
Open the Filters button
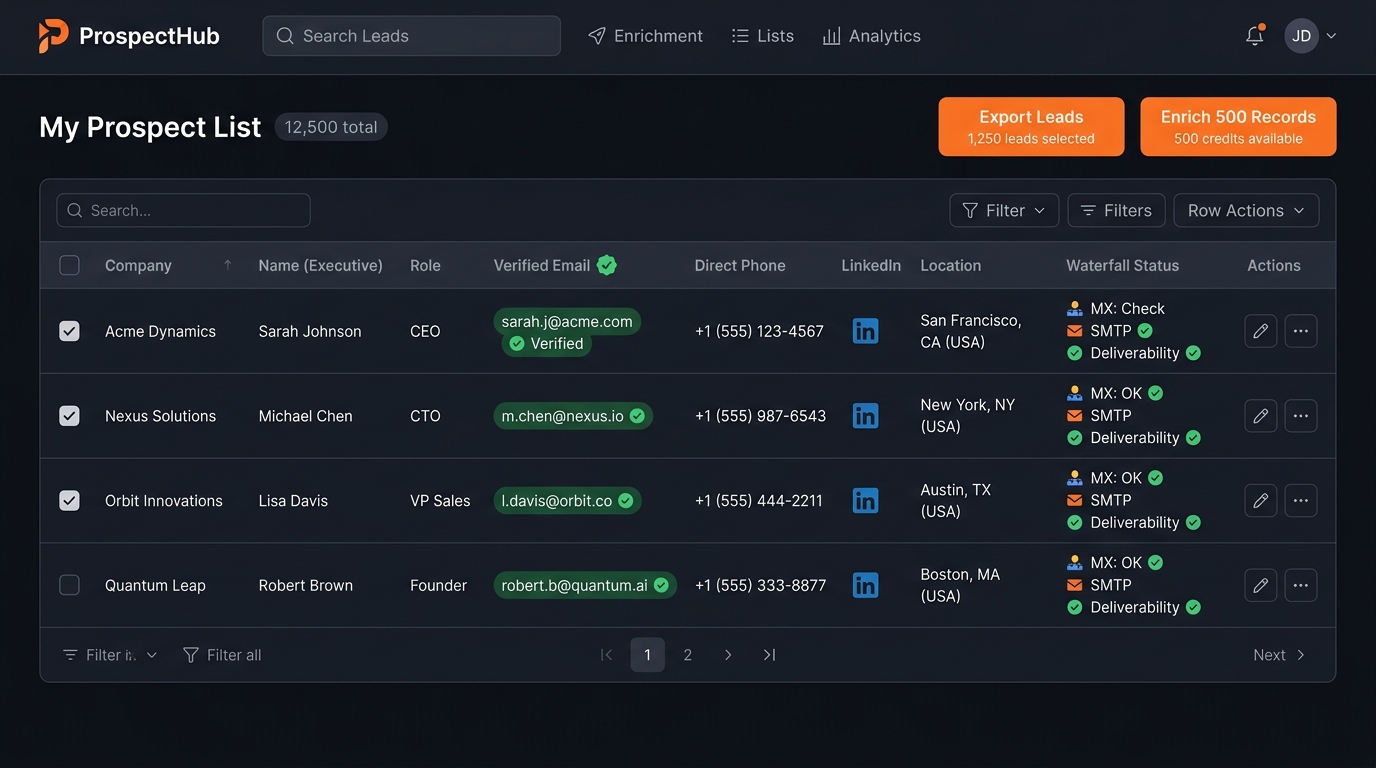click(1116, 210)
